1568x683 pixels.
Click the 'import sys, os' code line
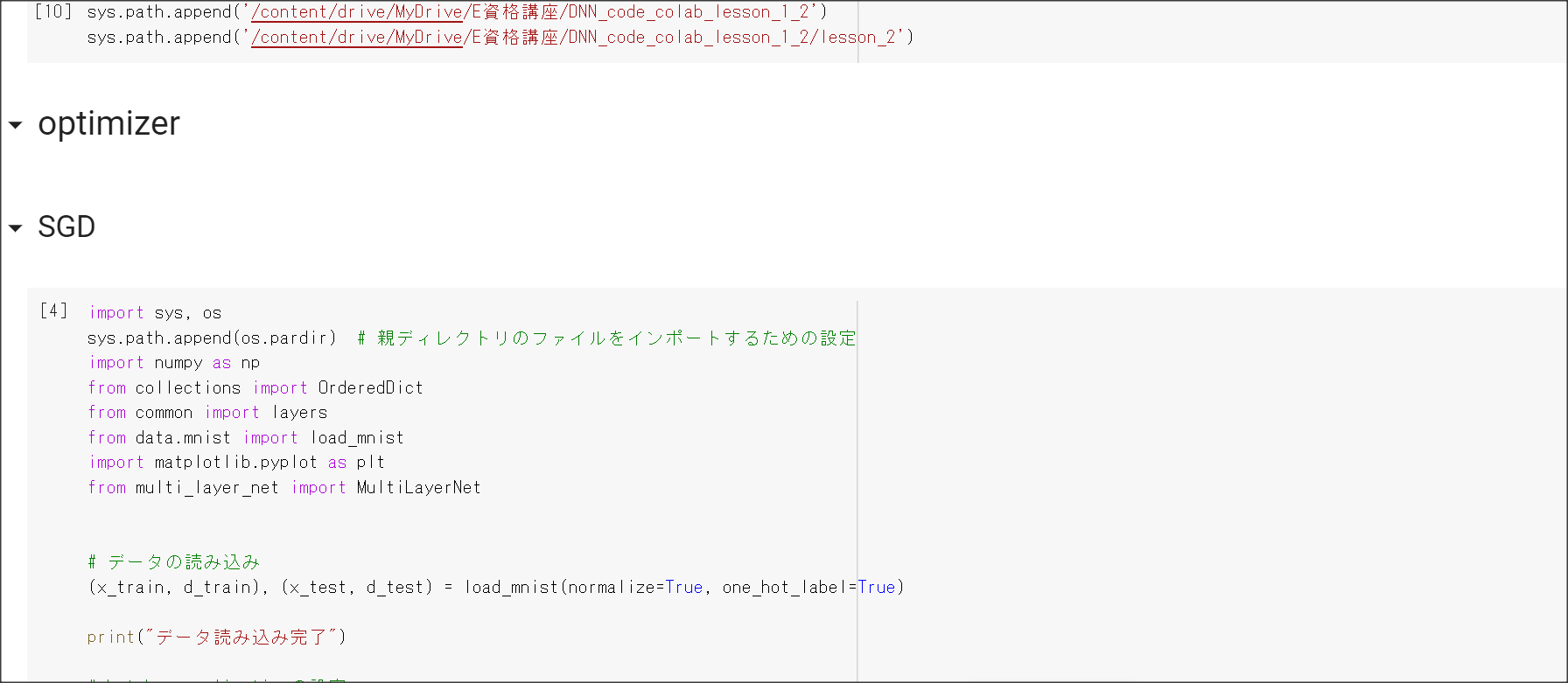[155, 313]
